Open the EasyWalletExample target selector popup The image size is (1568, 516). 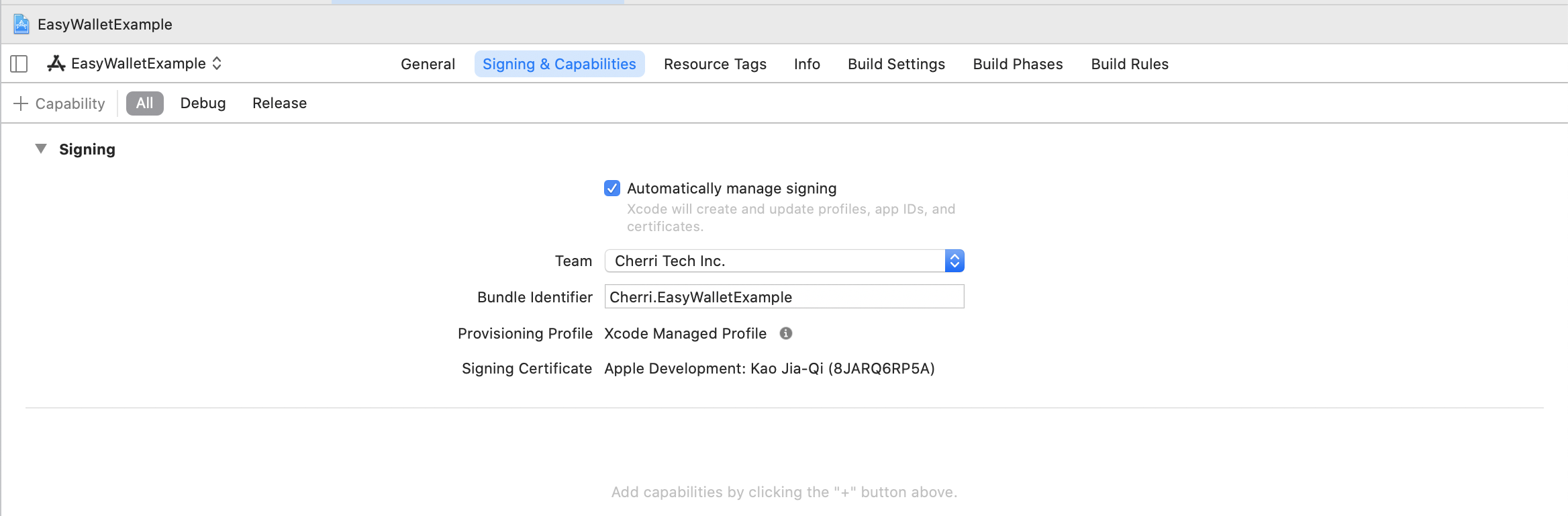(x=134, y=63)
